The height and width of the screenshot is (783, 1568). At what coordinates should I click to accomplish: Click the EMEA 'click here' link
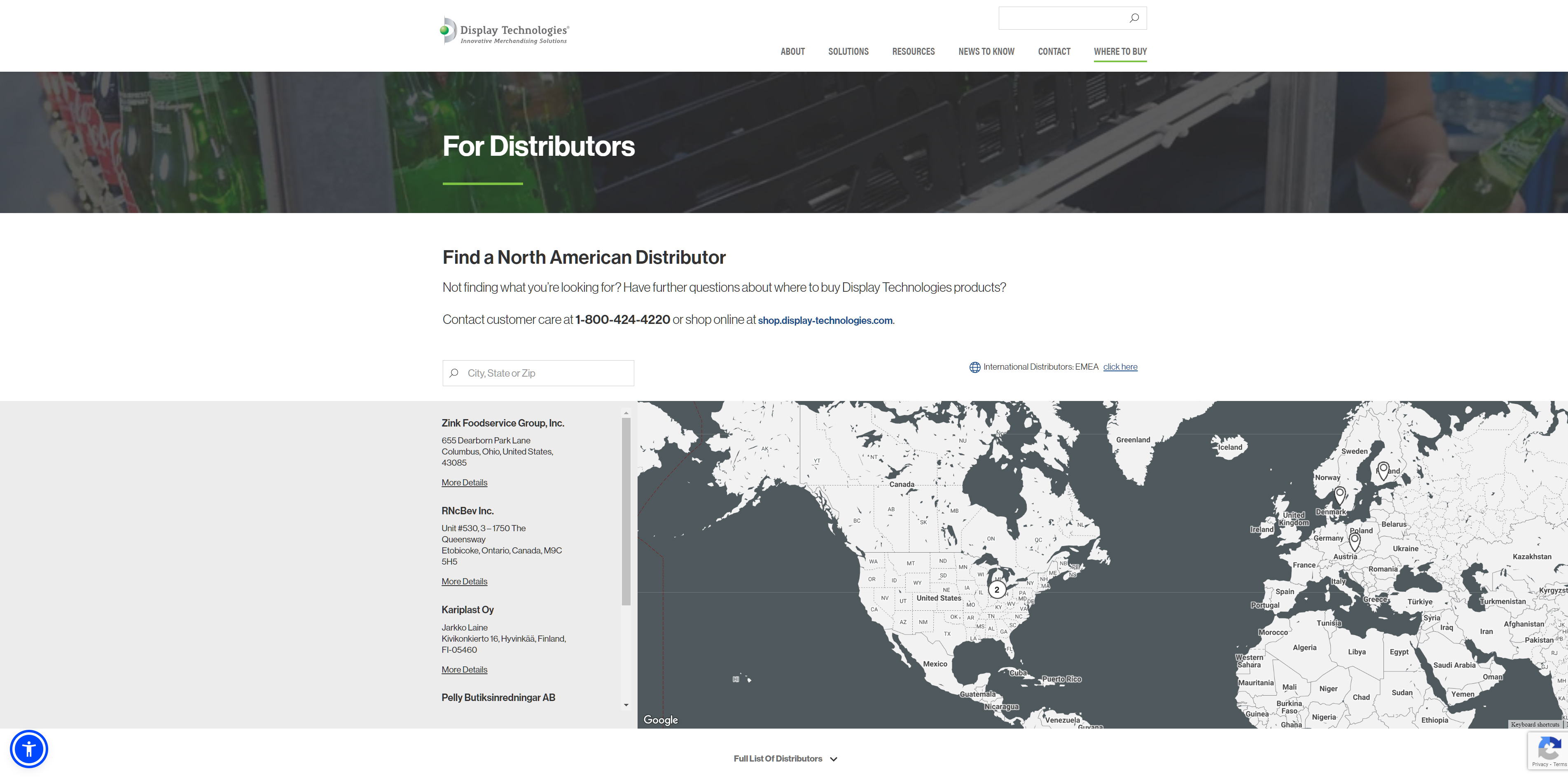(x=1120, y=366)
